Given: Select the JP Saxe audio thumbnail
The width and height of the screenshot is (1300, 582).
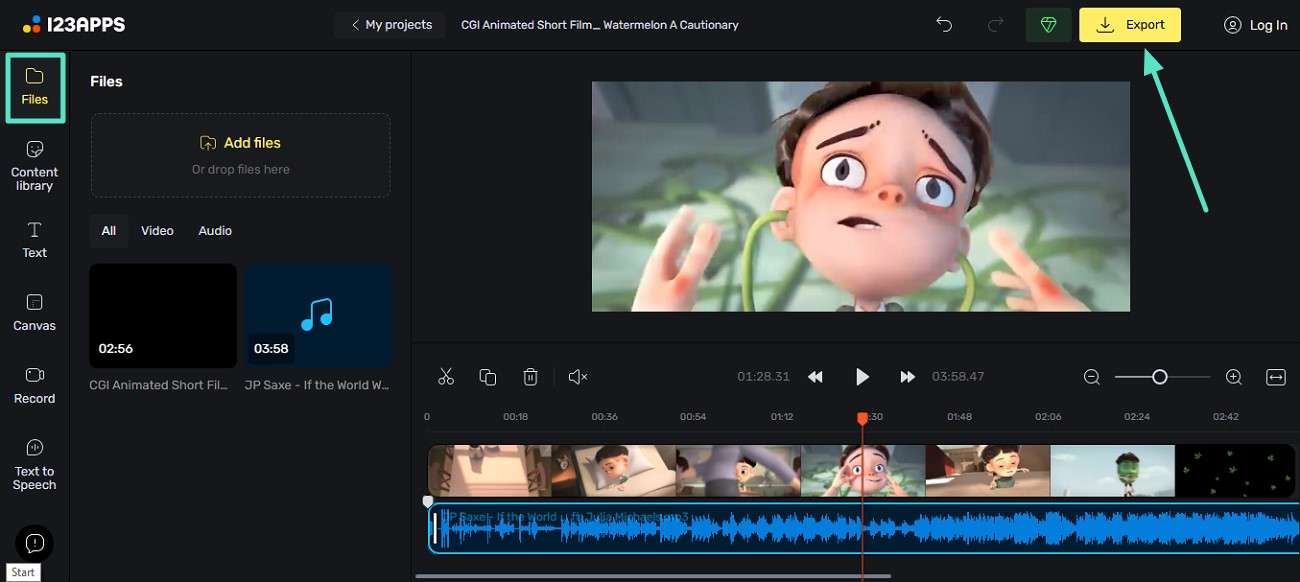Looking at the screenshot, I should (x=319, y=315).
